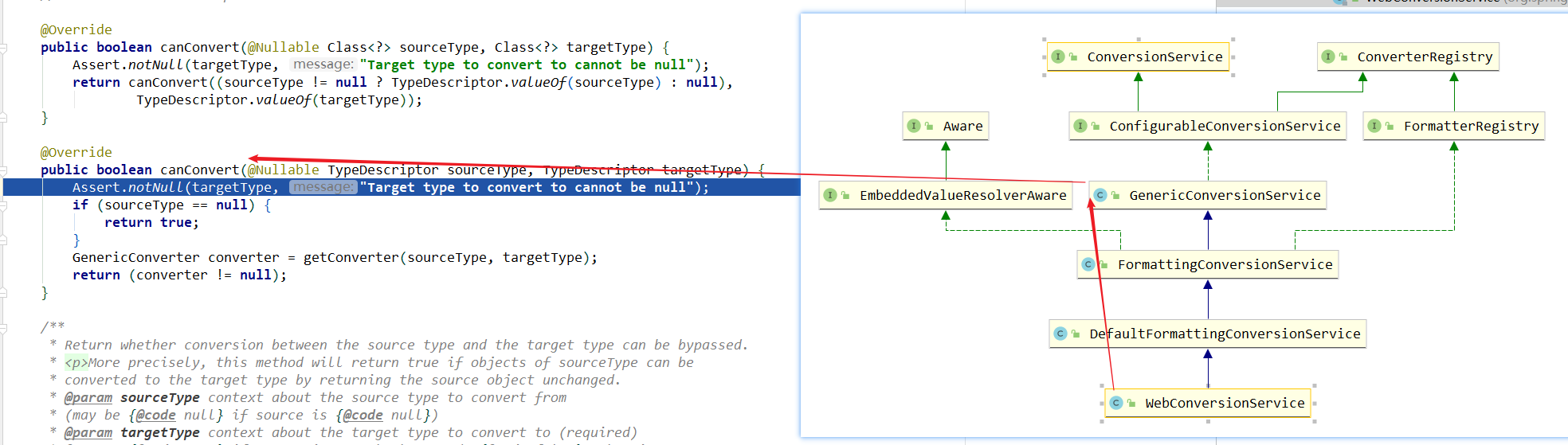The image size is (1568, 445).
Task: Select the DefaultFormattingConversionService node label
Action: [x=1225, y=334]
